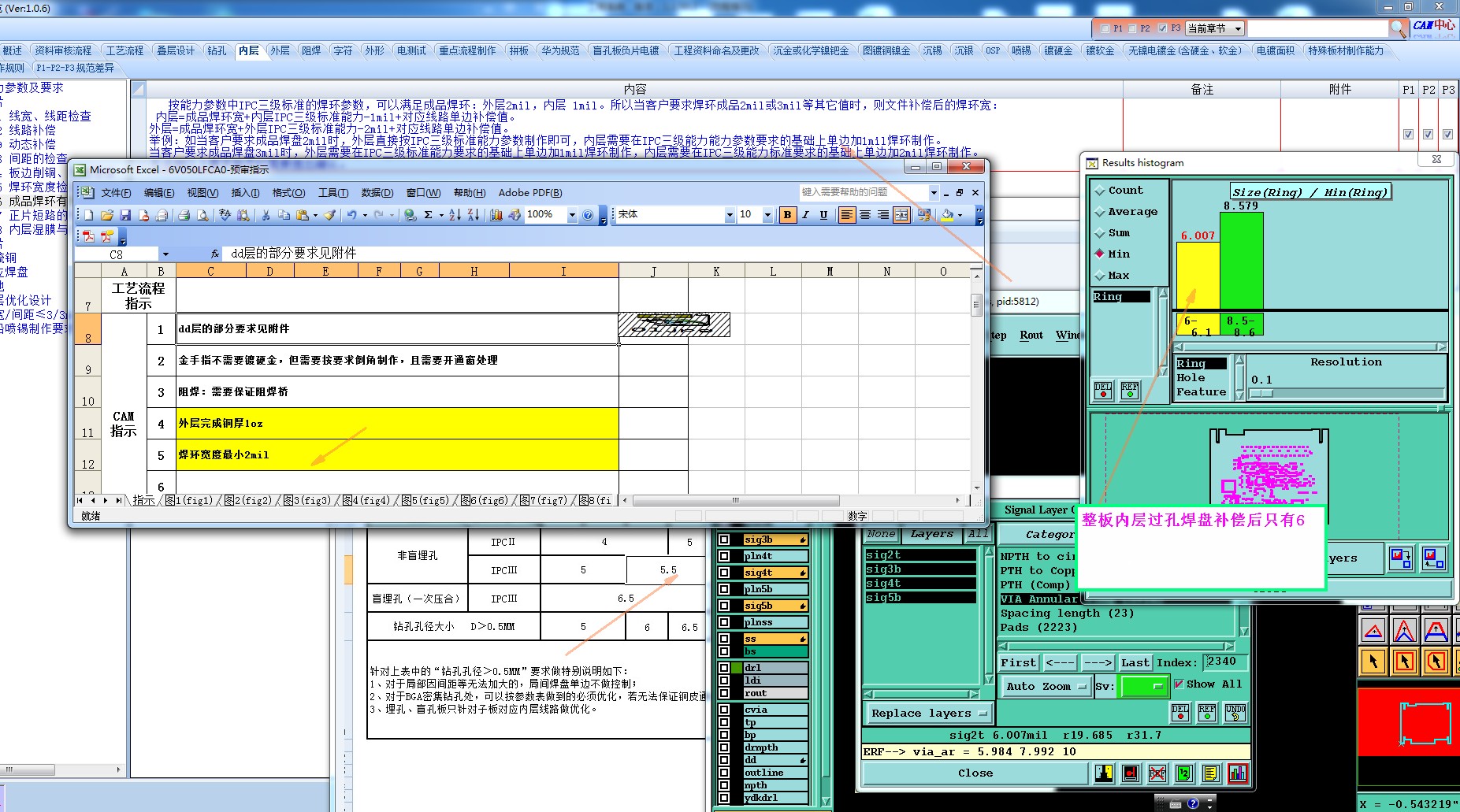Switch to the 外层 tab

click(x=280, y=50)
